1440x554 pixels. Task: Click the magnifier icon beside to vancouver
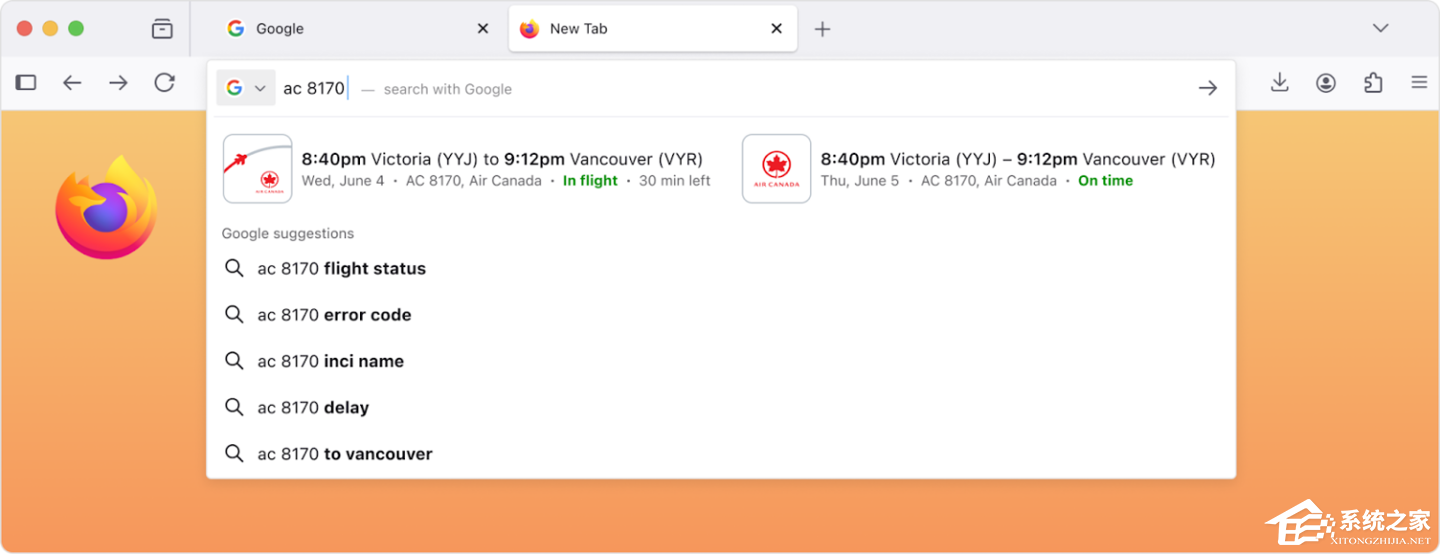coord(234,453)
